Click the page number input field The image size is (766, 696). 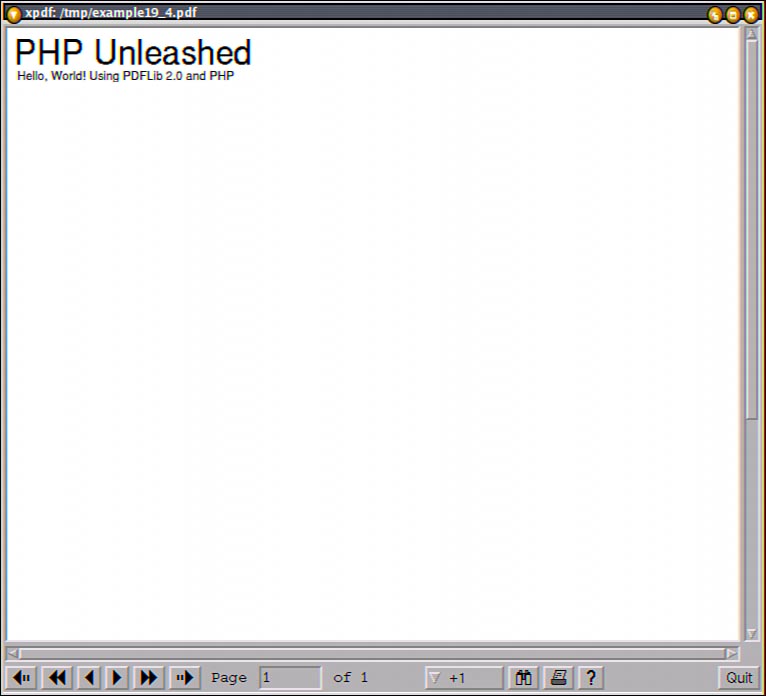pos(290,677)
